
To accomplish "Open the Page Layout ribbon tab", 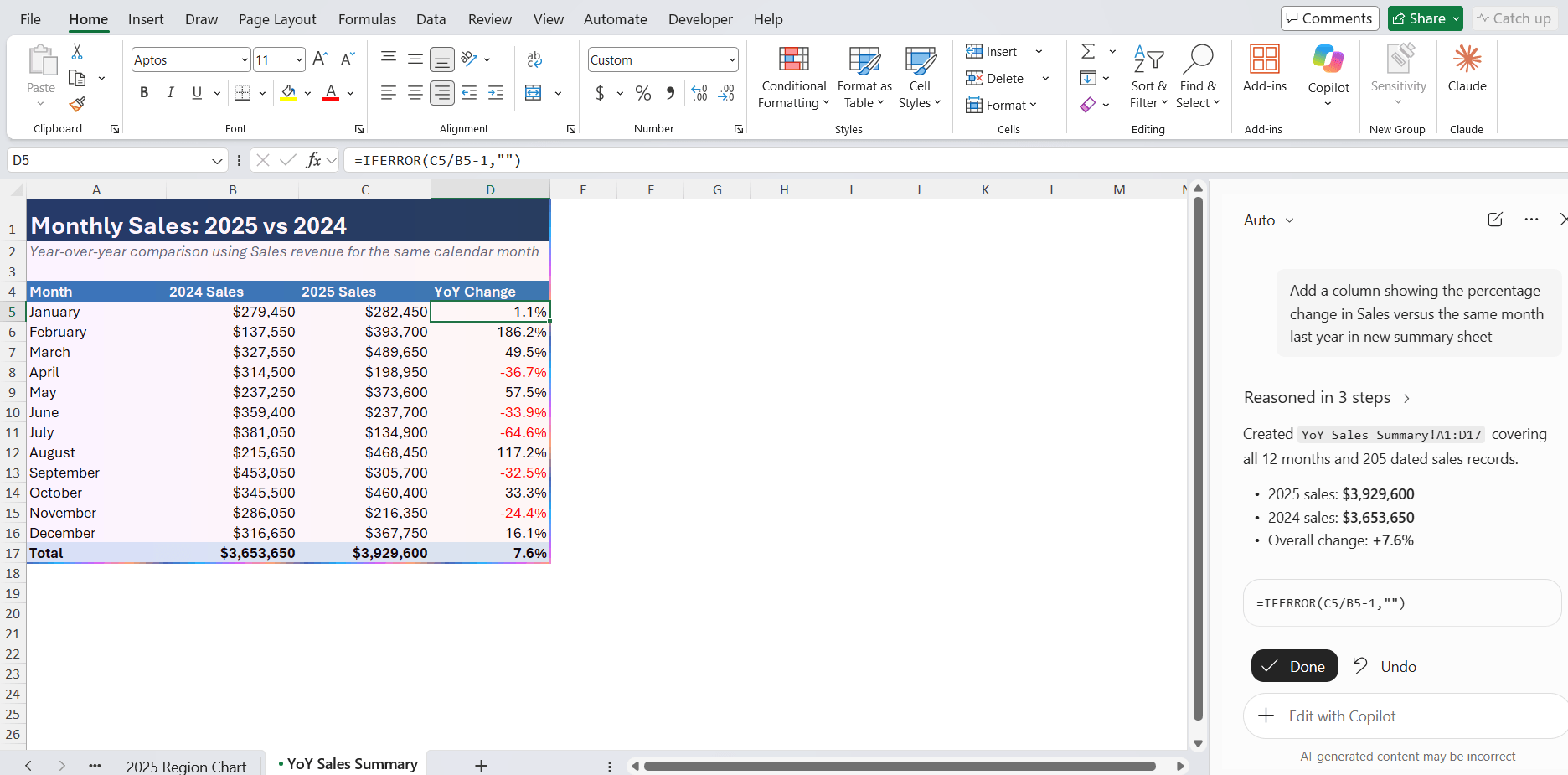I will pos(277,19).
